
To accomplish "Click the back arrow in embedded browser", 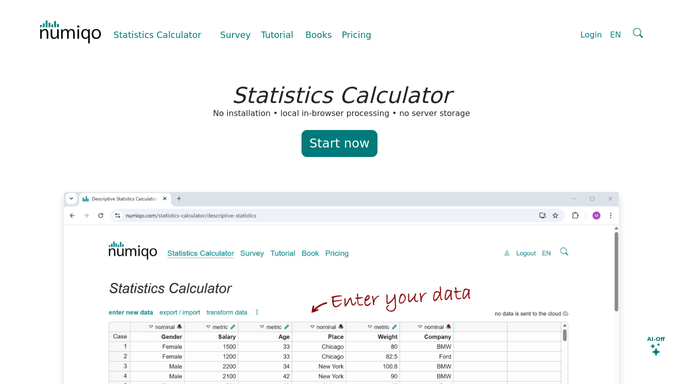I will click(72, 216).
